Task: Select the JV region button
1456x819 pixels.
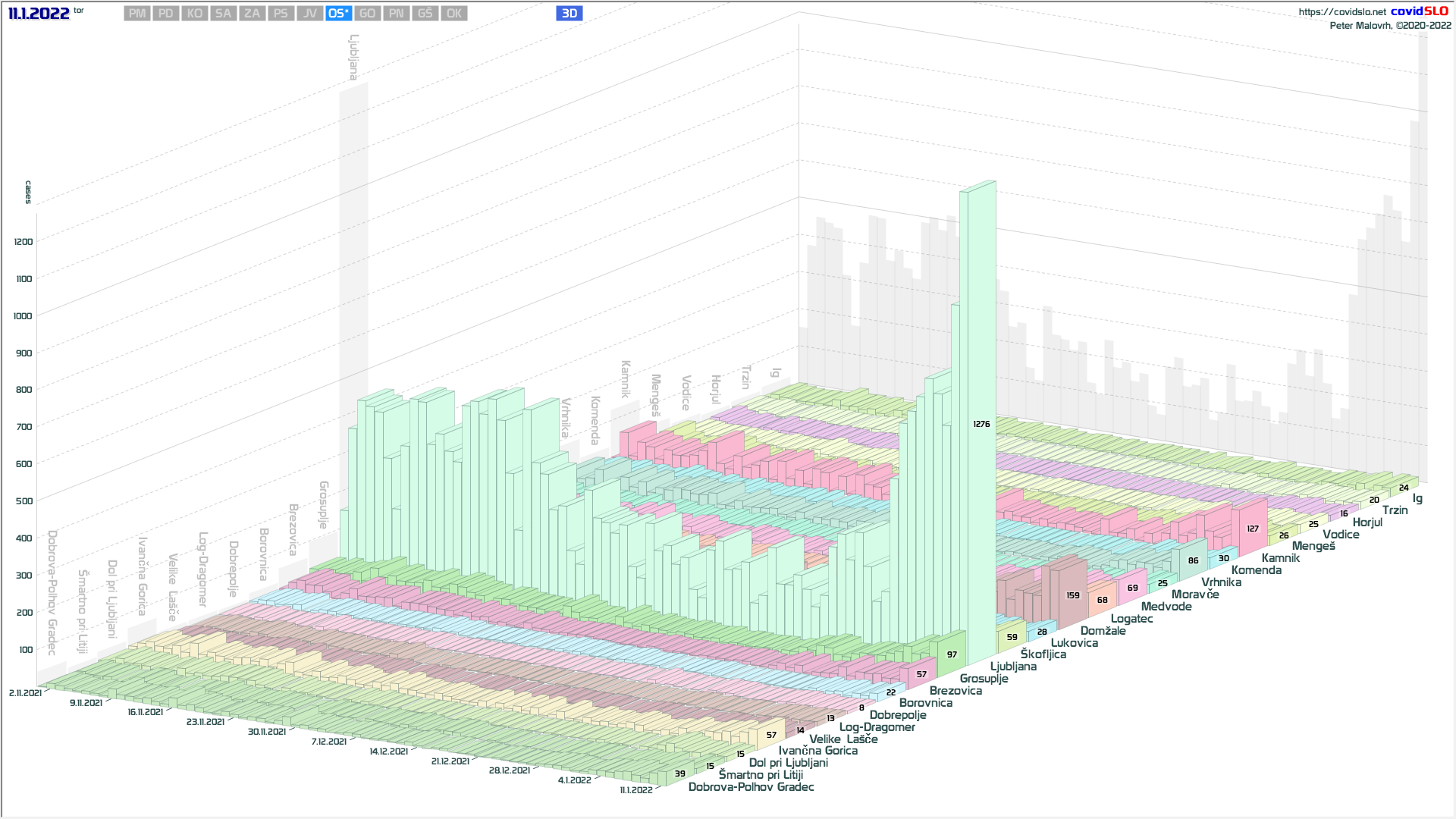Action: pos(309,14)
